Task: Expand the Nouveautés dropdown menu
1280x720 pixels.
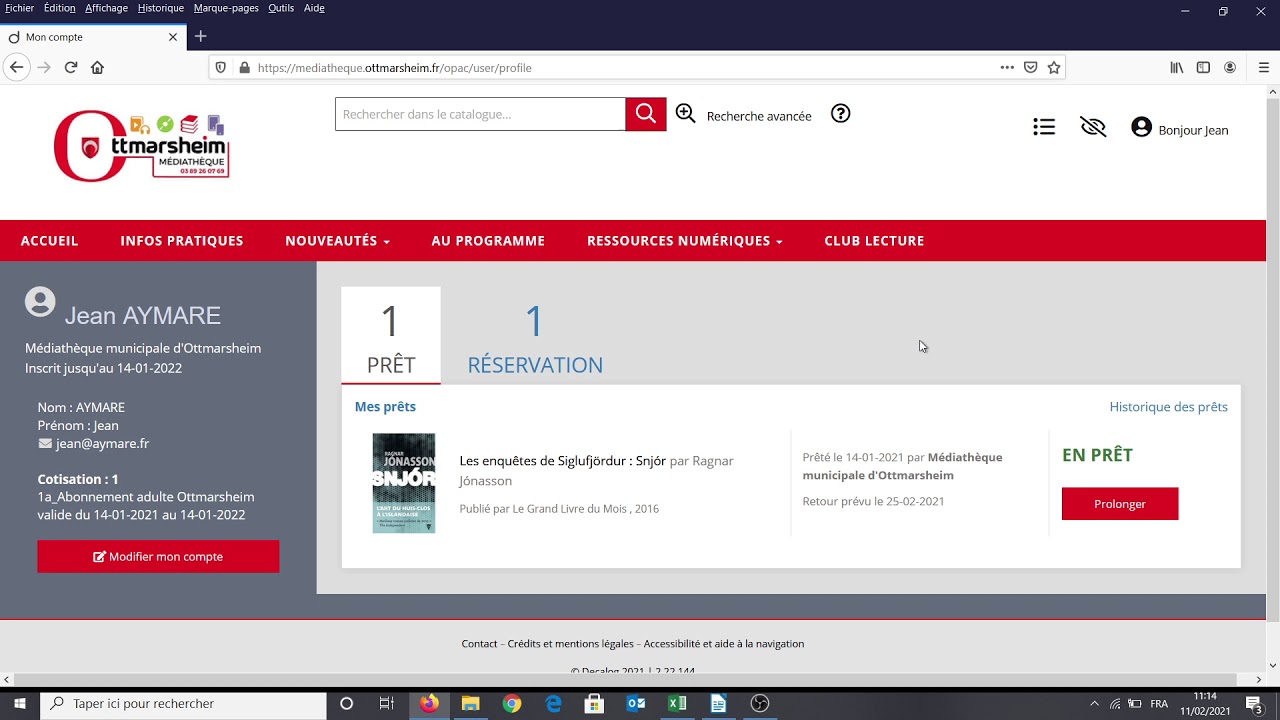Action: [337, 241]
